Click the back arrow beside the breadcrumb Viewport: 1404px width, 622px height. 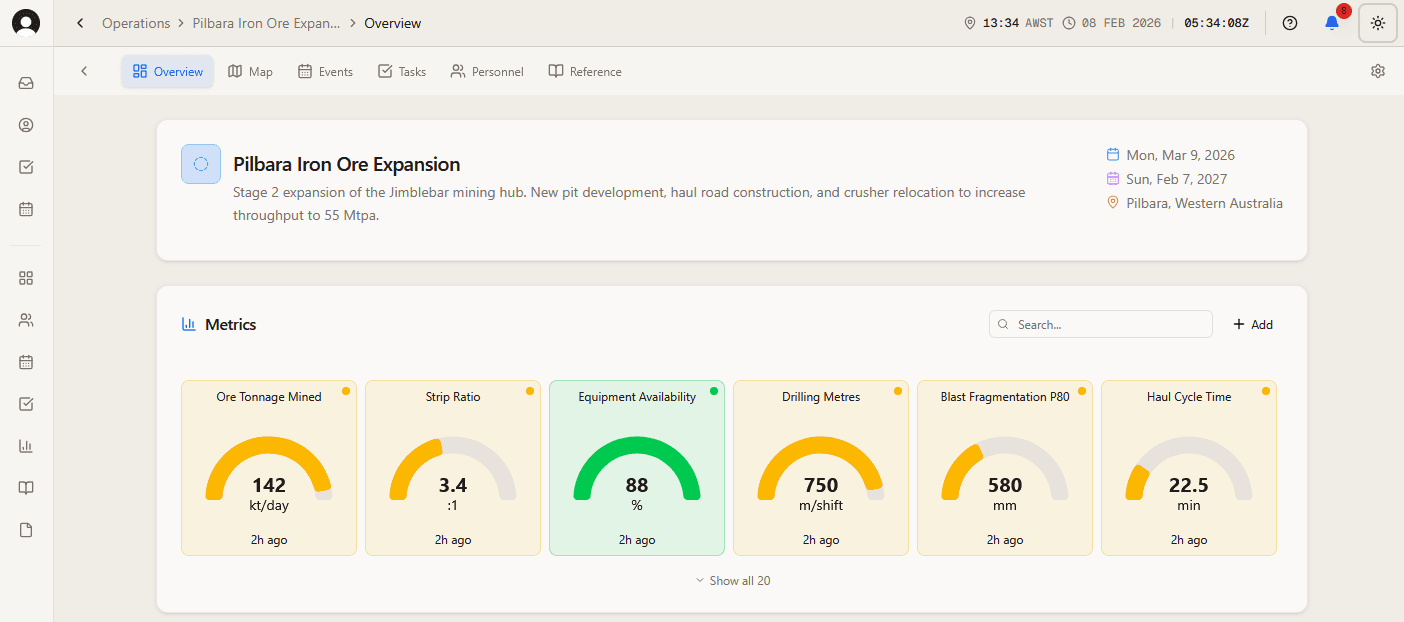[80, 22]
